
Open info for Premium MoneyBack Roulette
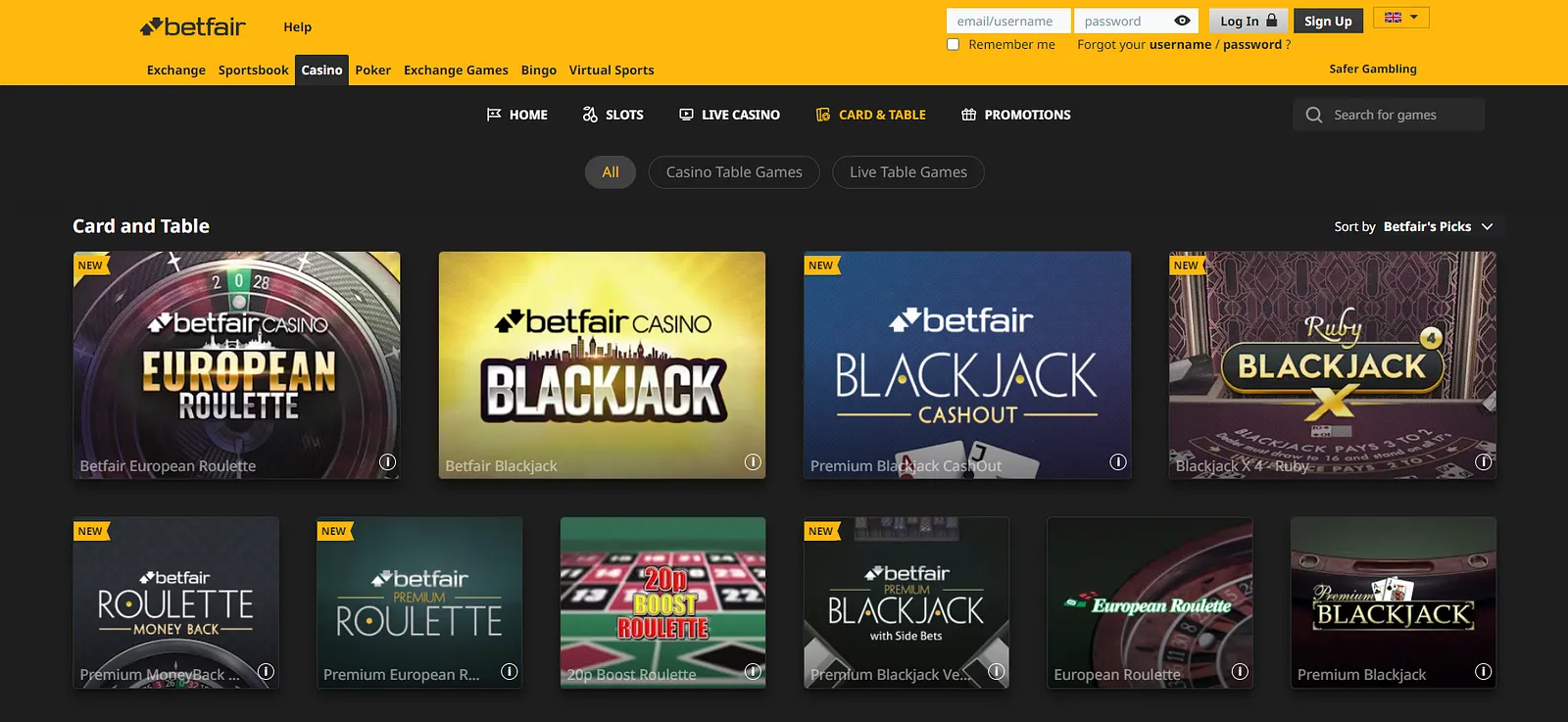pos(266,671)
